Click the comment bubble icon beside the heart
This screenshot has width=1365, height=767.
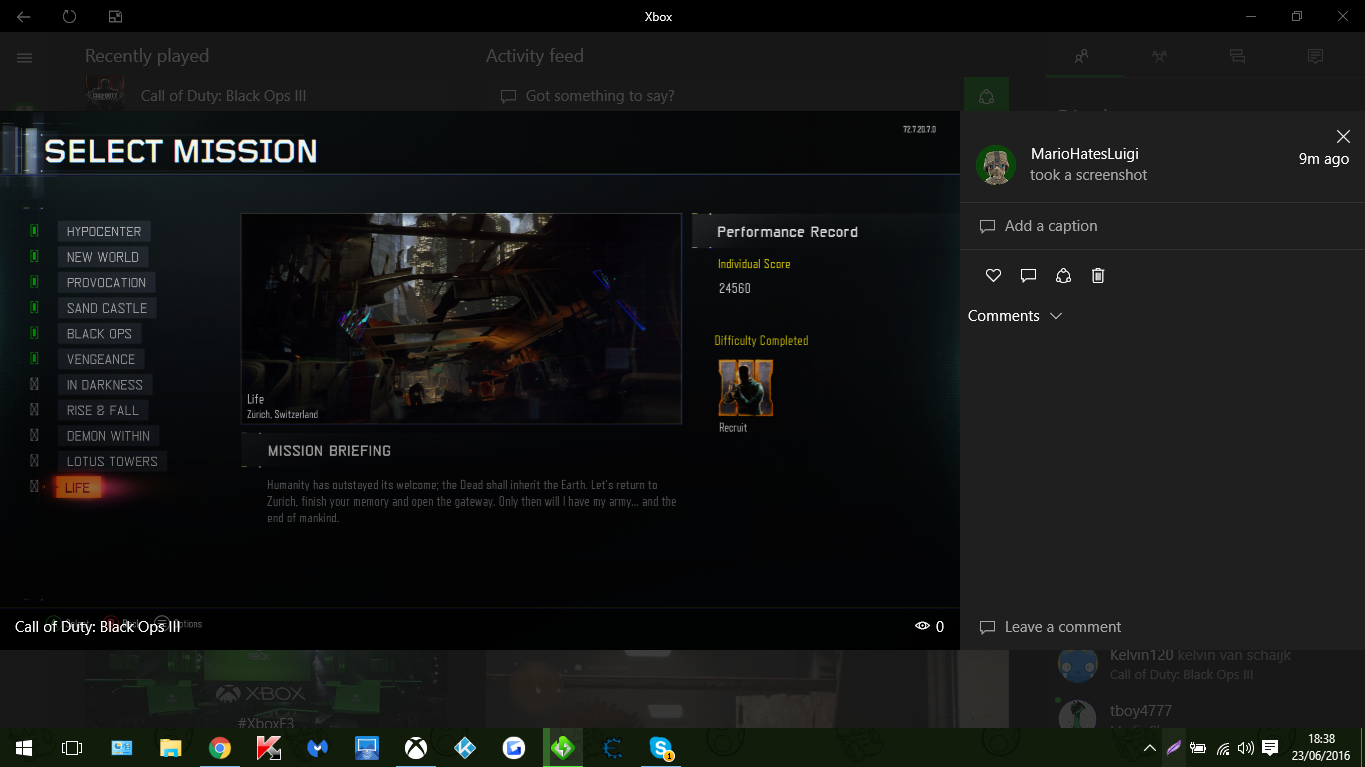point(1028,276)
